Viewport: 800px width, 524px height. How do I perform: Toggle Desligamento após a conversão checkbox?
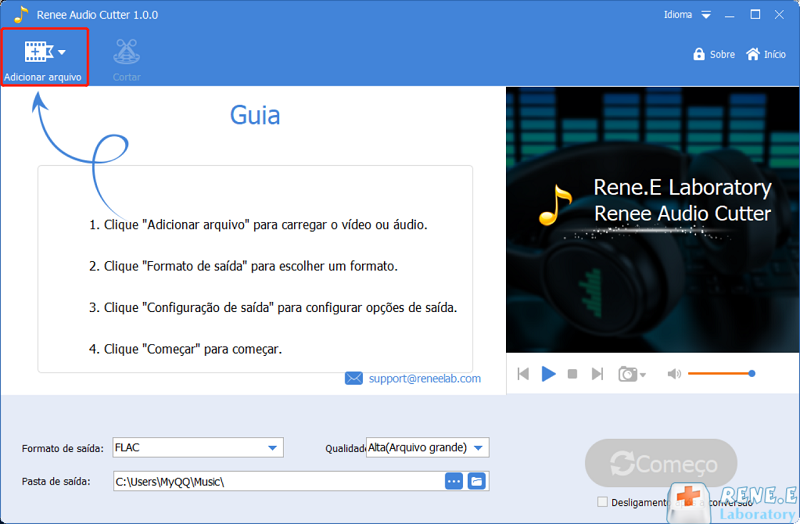(x=603, y=502)
